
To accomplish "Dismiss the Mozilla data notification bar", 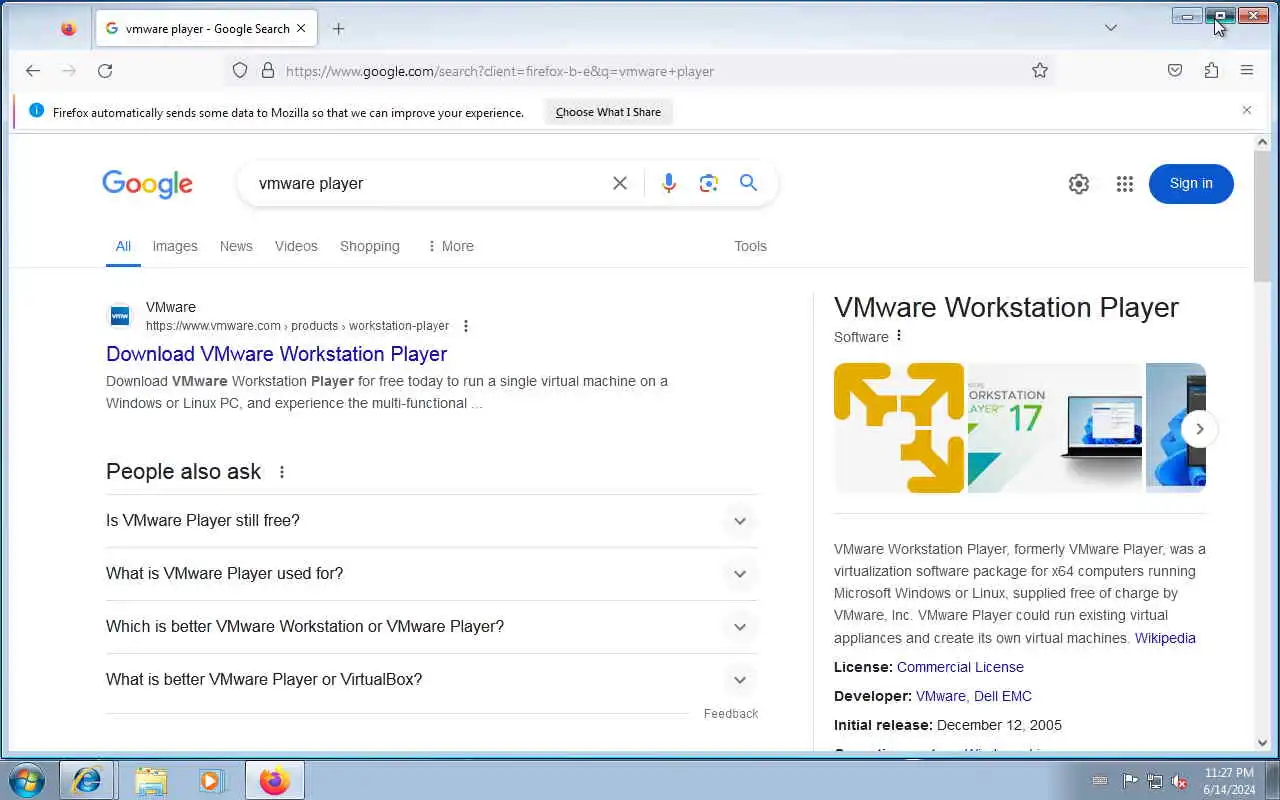I will click(x=1247, y=110).
